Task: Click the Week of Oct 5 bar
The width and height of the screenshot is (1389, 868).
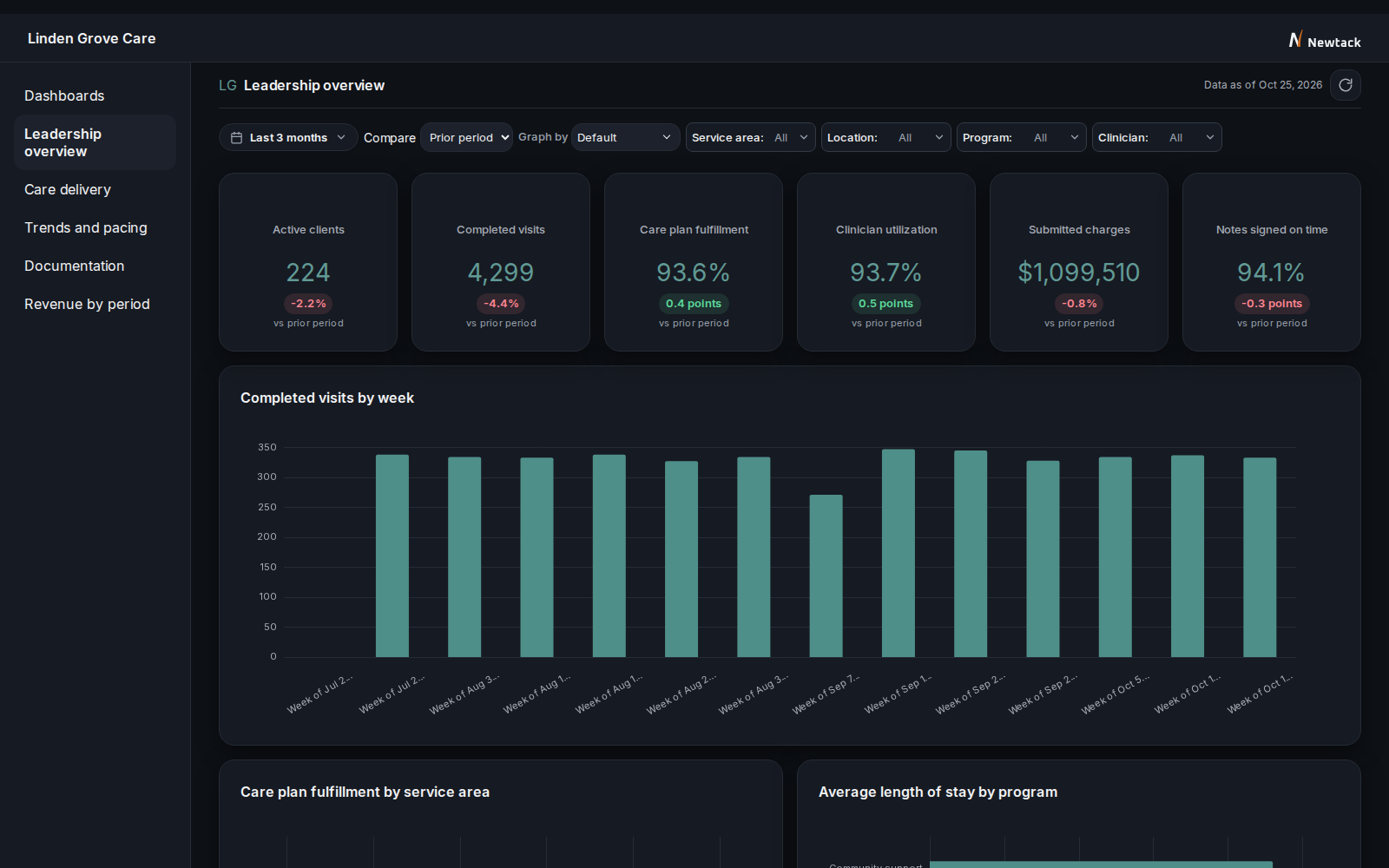Action: pos(1116,556)
